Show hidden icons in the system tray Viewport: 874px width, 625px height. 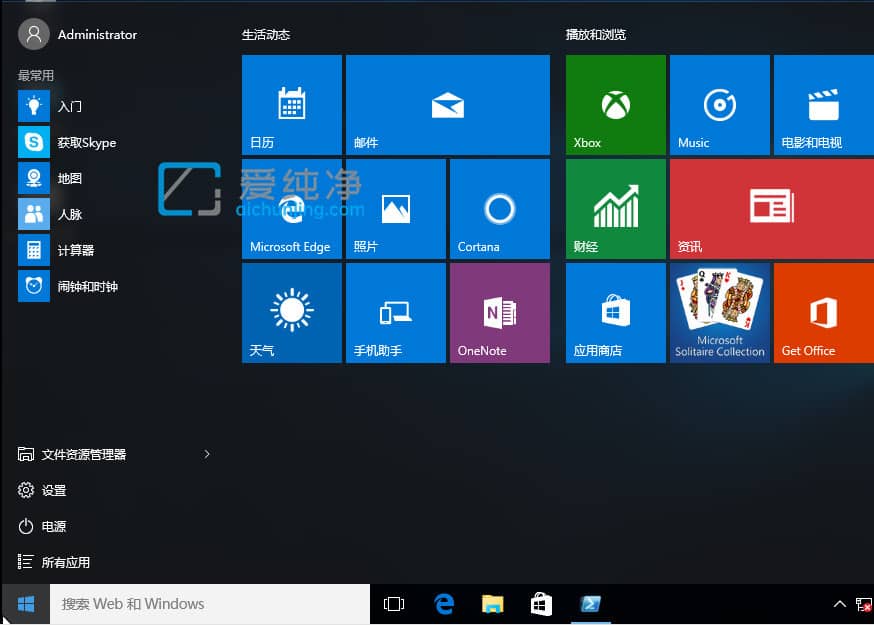tap(840, 604)
